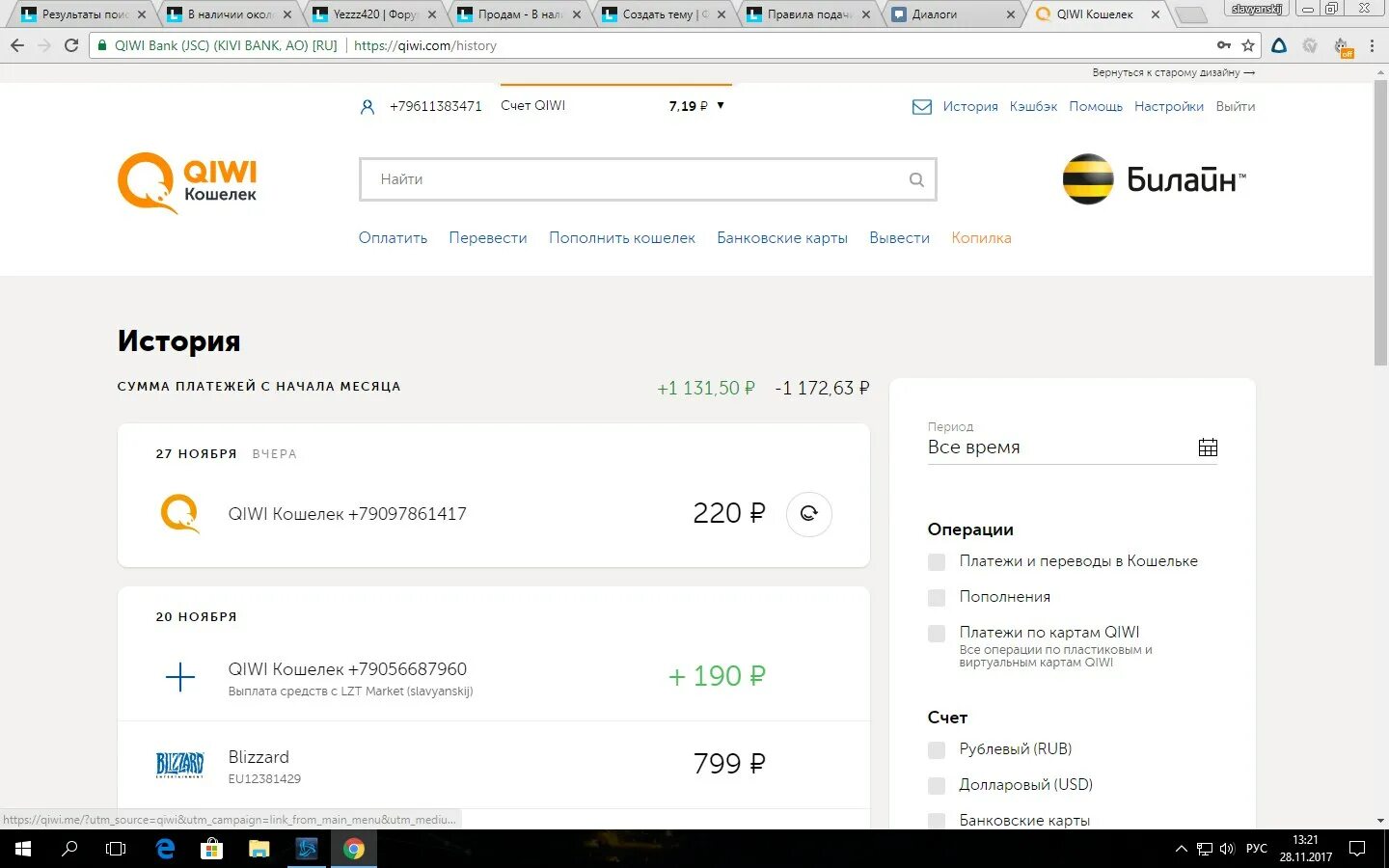The image size is (1389, 868).
Task: Open the messages envelope icon
Action: tap(922, 107)
